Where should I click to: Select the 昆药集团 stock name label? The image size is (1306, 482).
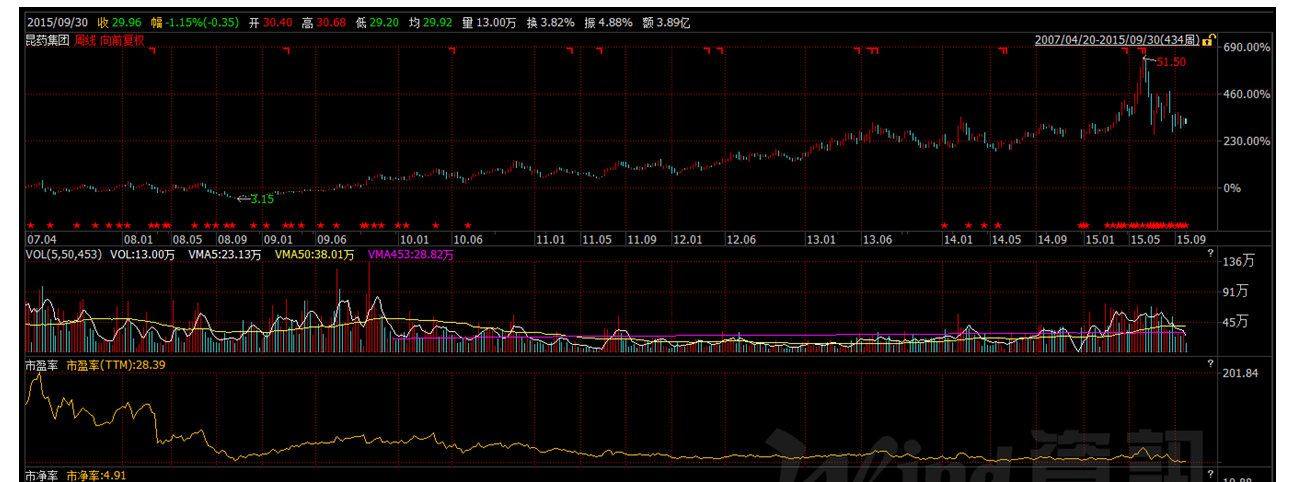[48, 41]
